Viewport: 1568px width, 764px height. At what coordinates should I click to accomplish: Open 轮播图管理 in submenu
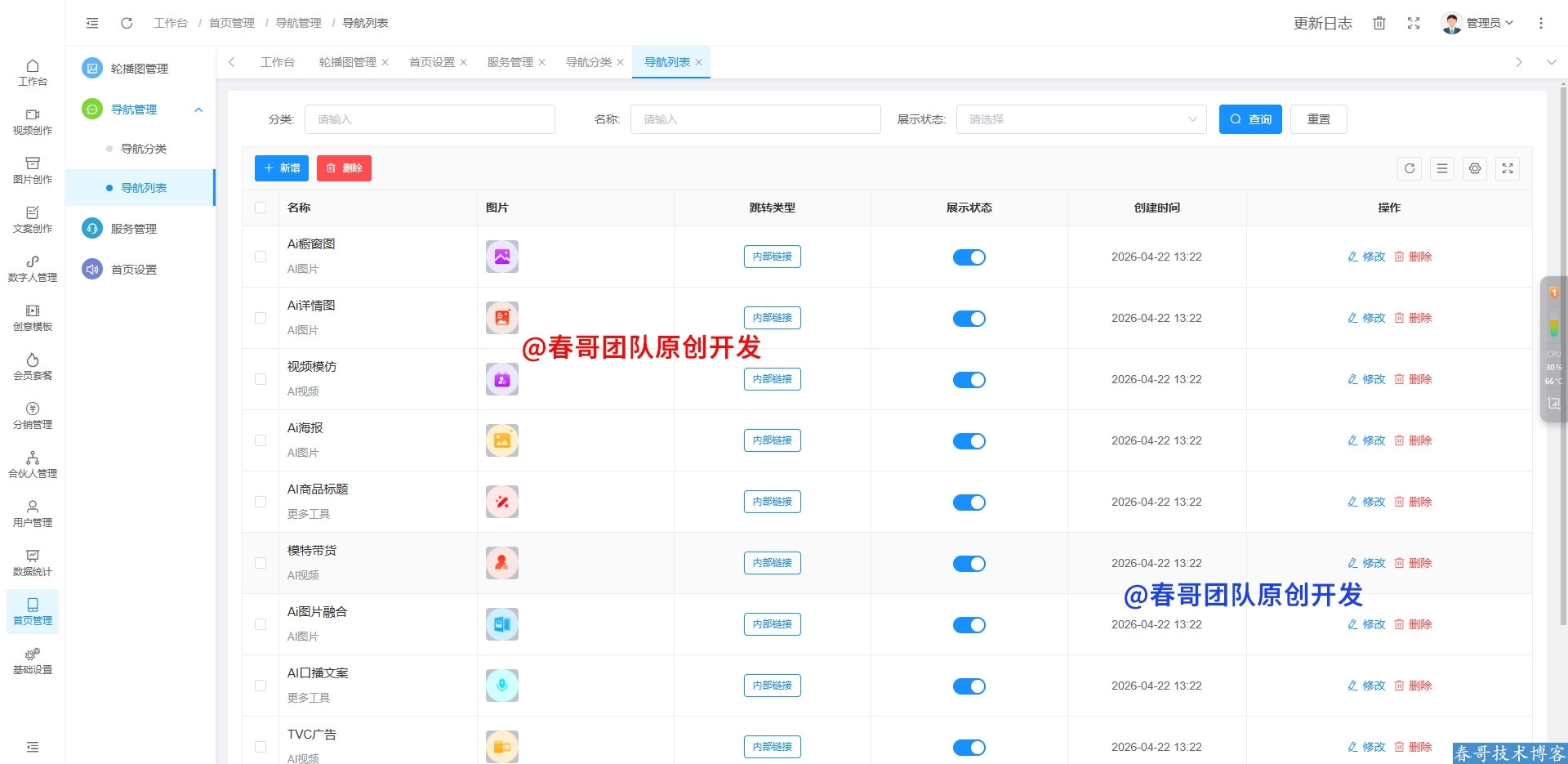140,69
